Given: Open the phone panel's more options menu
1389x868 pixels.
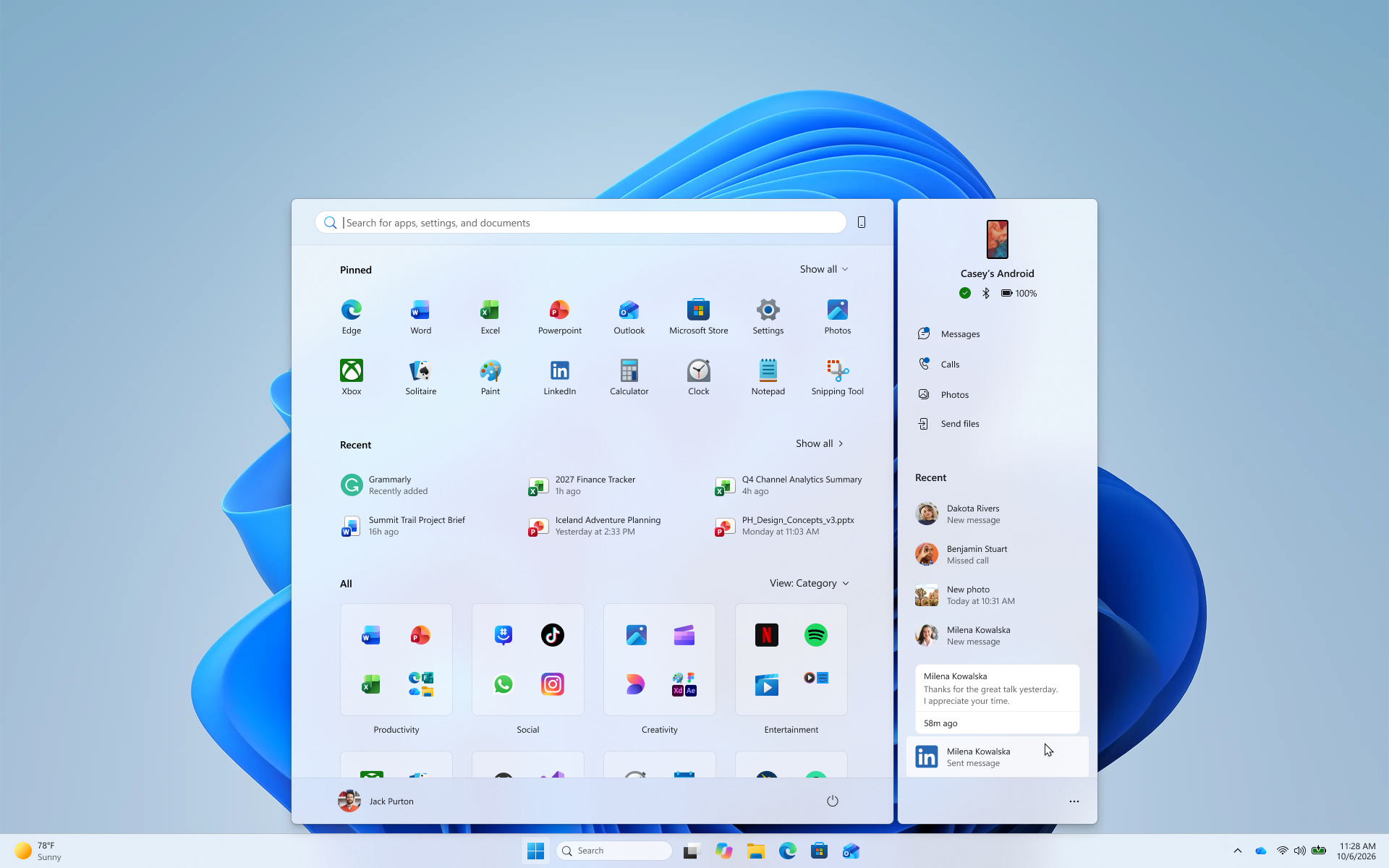Looking at the screenshot, I should tap(1074, 801).
